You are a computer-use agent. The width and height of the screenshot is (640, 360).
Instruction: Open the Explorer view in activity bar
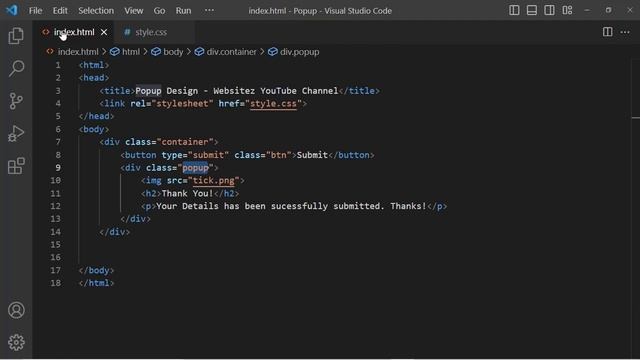[16, 36]
